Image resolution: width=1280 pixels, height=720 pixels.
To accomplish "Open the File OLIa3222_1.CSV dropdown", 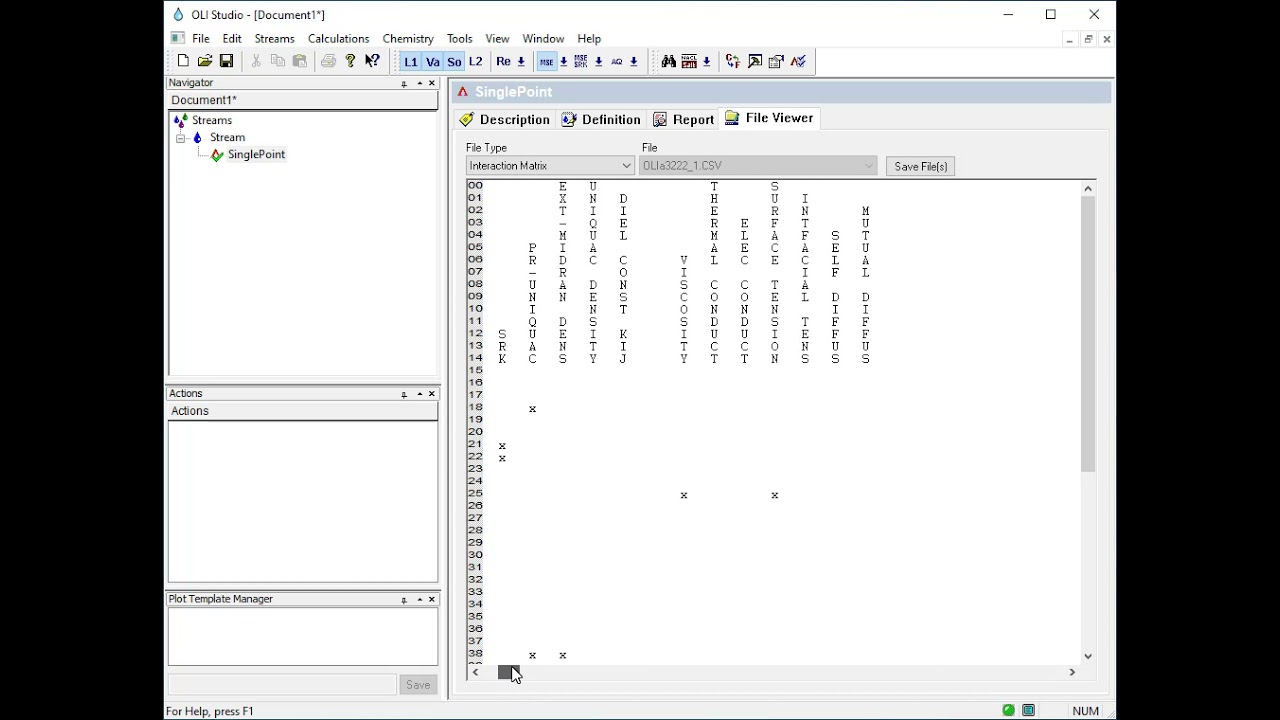I will click(x=758, y=166).
